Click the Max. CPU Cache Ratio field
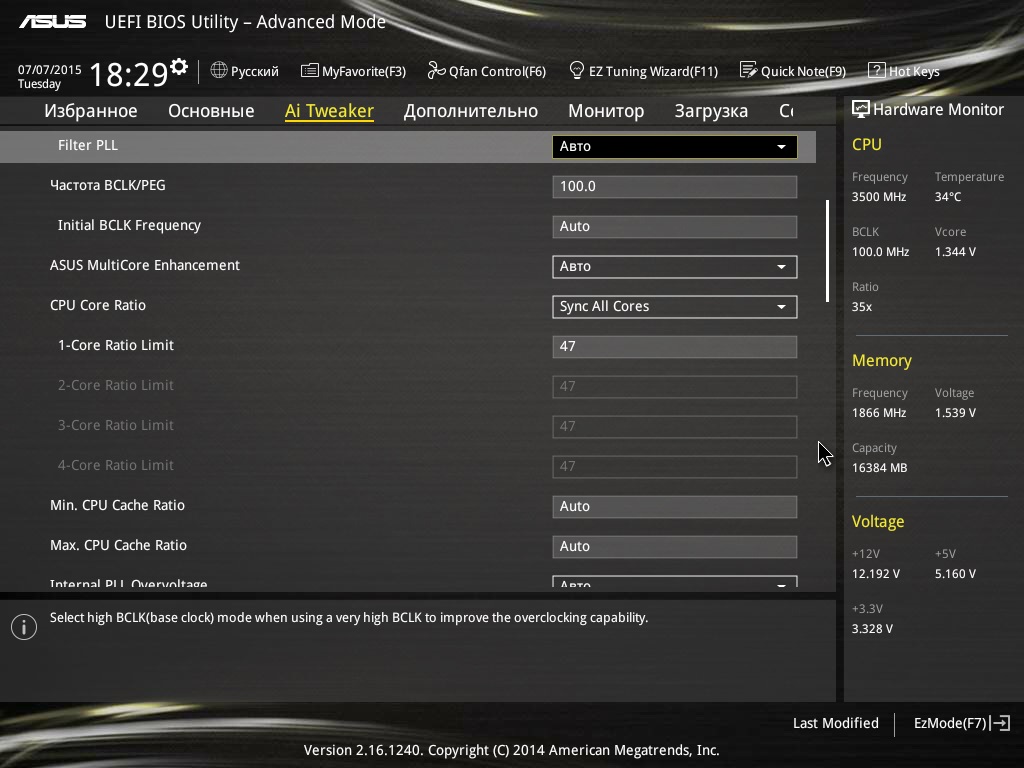This screenshot has height=768, width=1024. (x=675, y=546)
